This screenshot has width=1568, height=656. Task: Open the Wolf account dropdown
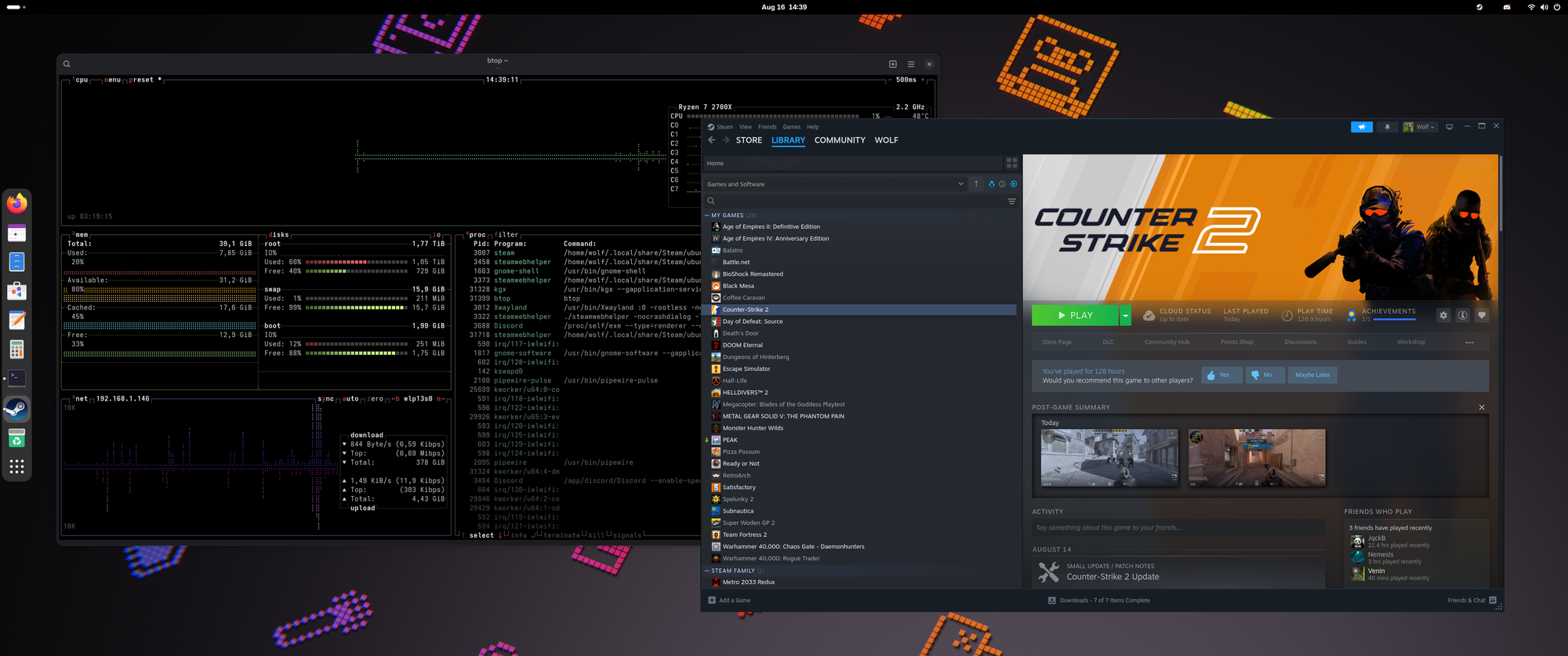point(1420,127)
